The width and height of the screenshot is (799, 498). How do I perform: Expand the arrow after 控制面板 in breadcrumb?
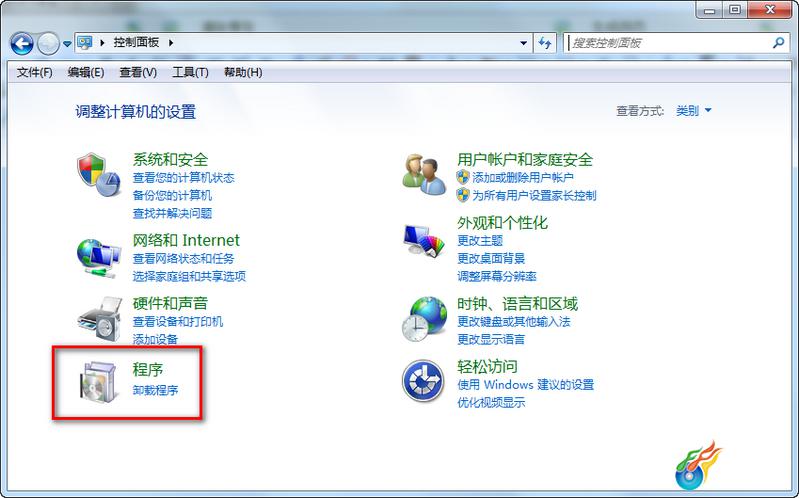tap(171, 43)
